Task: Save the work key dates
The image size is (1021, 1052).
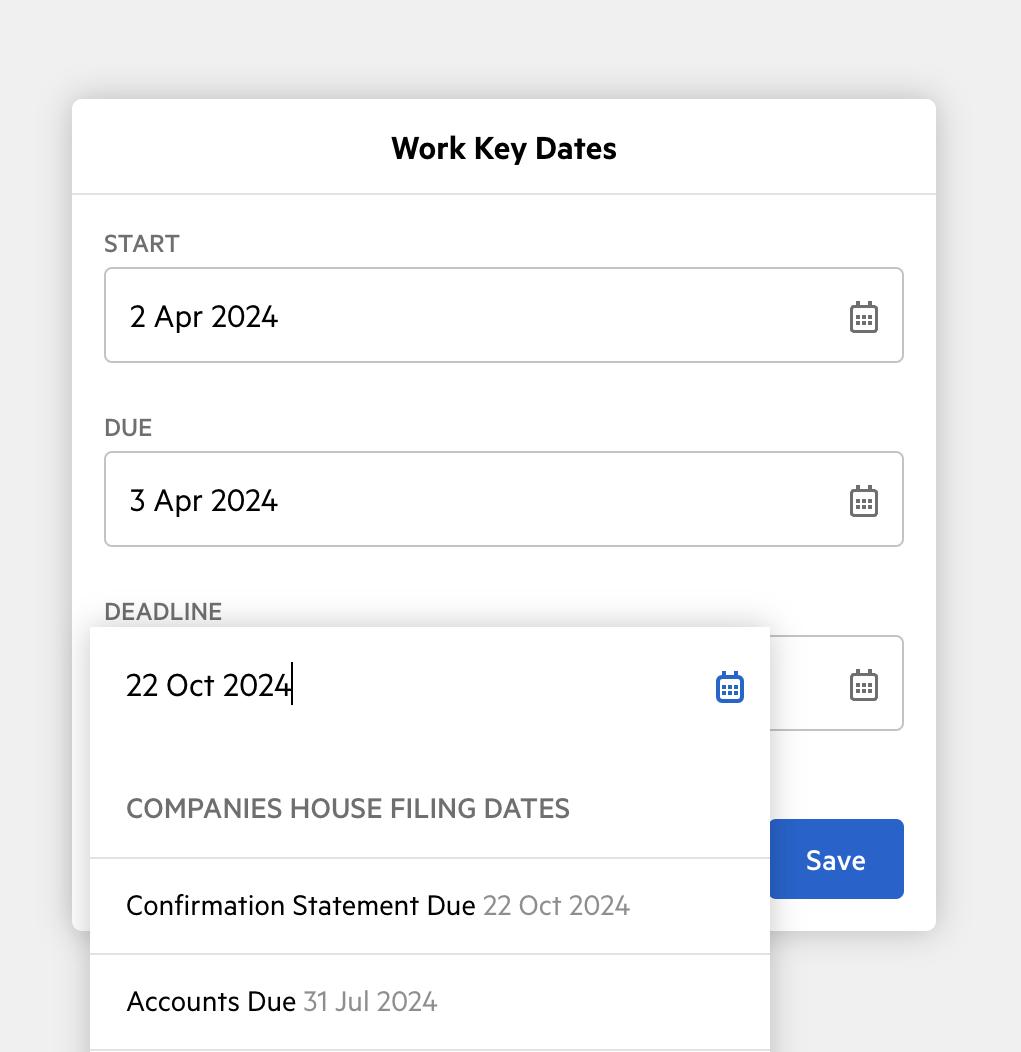Action: pos(835,859)
